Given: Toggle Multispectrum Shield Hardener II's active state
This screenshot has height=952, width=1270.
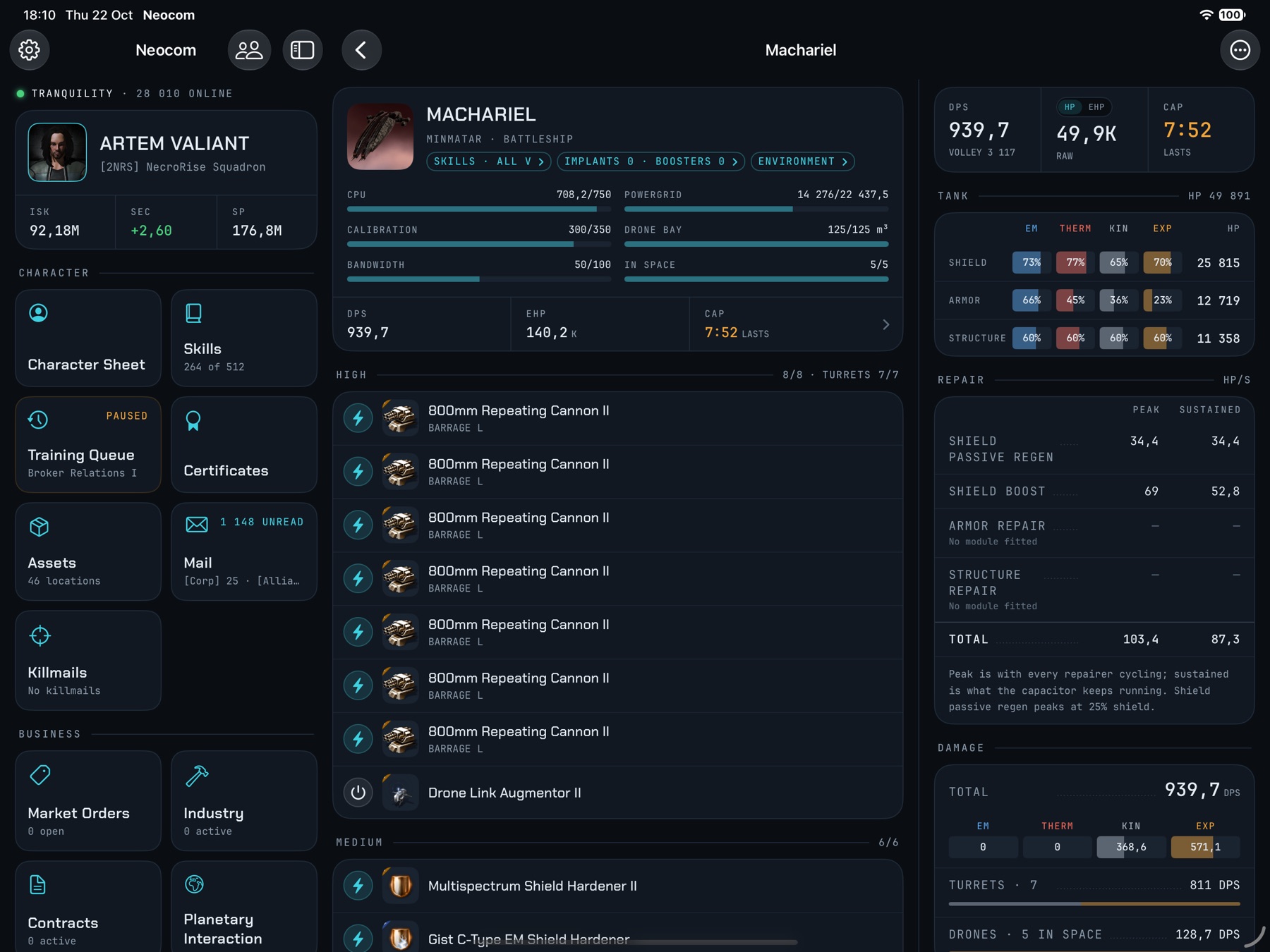Looking at the screenshot, I should point(358,886).
